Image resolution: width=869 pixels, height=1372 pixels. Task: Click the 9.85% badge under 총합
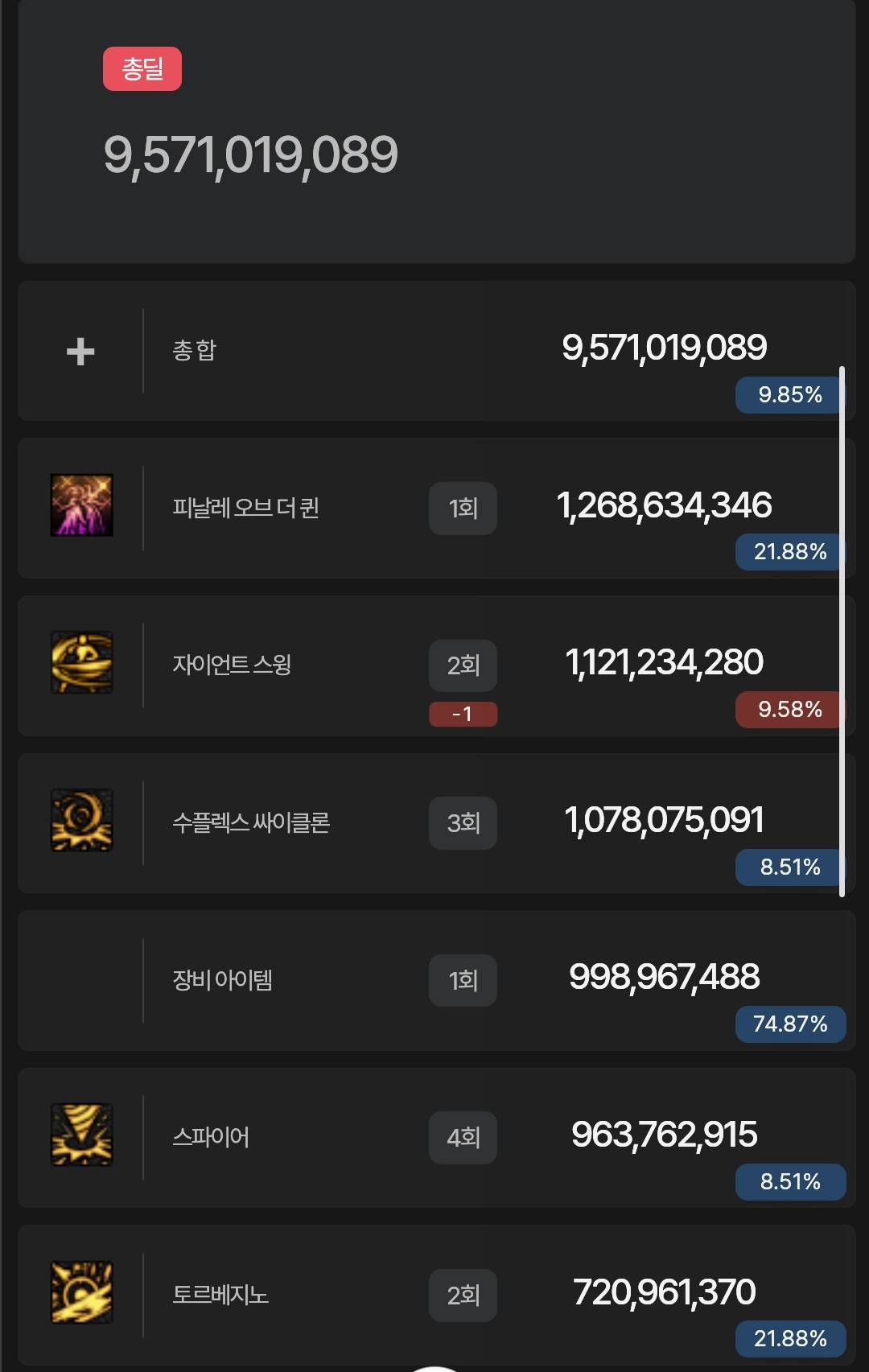tap(789, 395)
